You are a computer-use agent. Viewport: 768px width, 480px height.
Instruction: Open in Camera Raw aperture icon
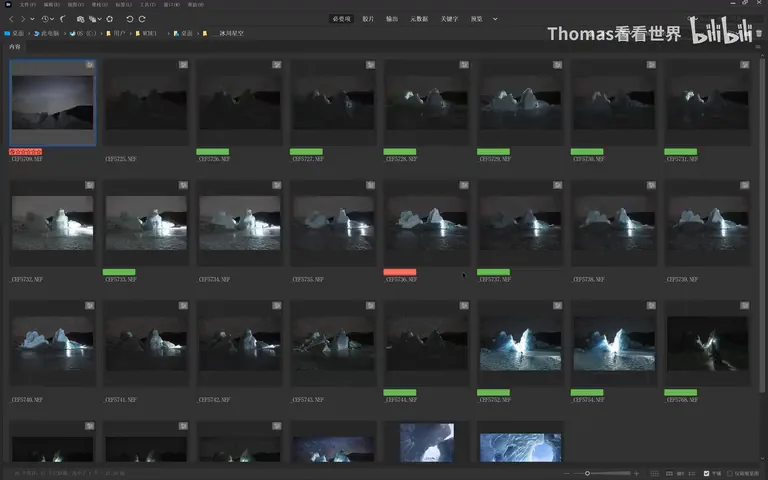pos(110,19)
